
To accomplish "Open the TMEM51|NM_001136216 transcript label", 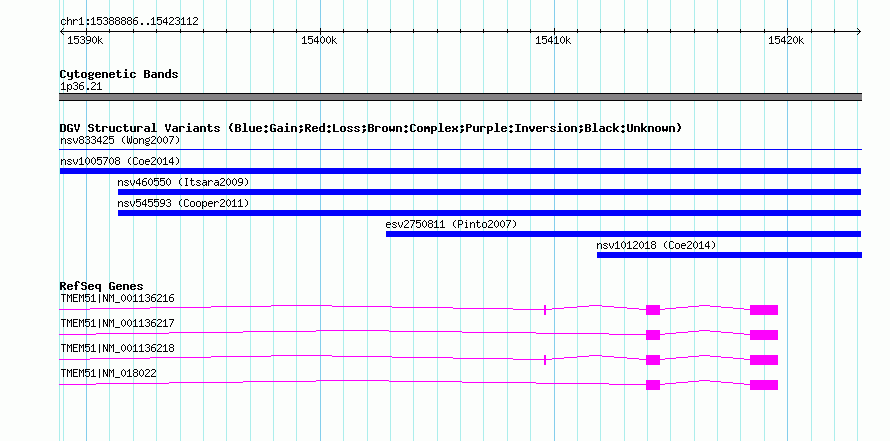I will (117, 298).
